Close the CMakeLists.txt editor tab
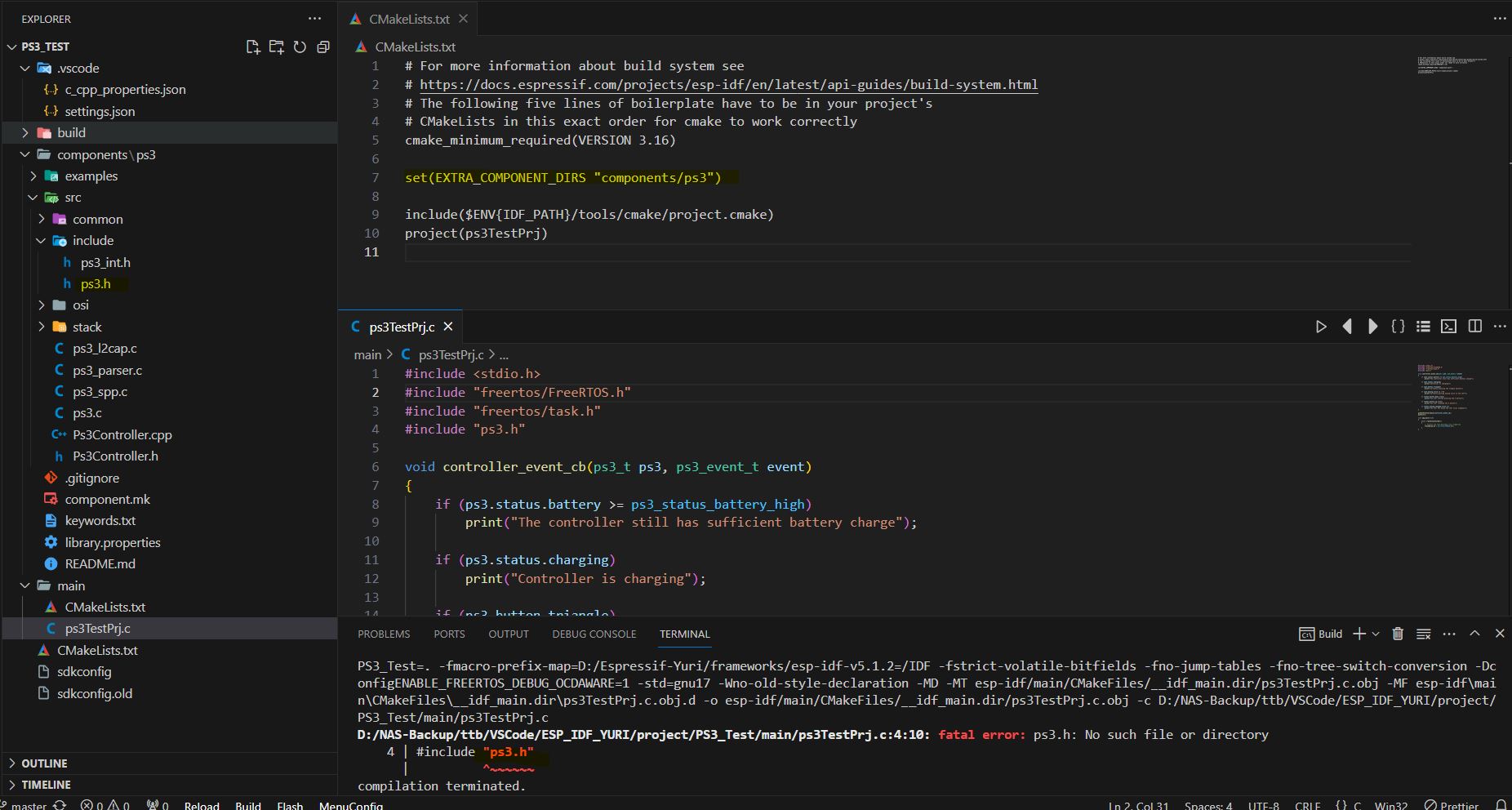 click(x=464, y=18)
